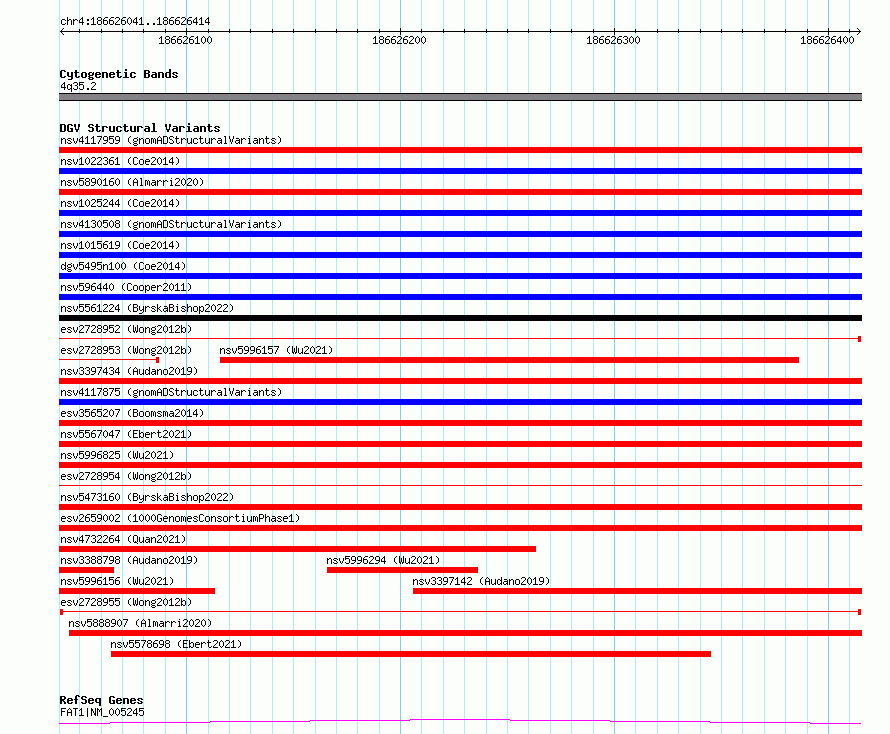Image resolution: width=890 pixels, height=734 pixels.
Task: Click the gray 4q35.2 cytogenetic band bar
Action: (x=460, y=97)
